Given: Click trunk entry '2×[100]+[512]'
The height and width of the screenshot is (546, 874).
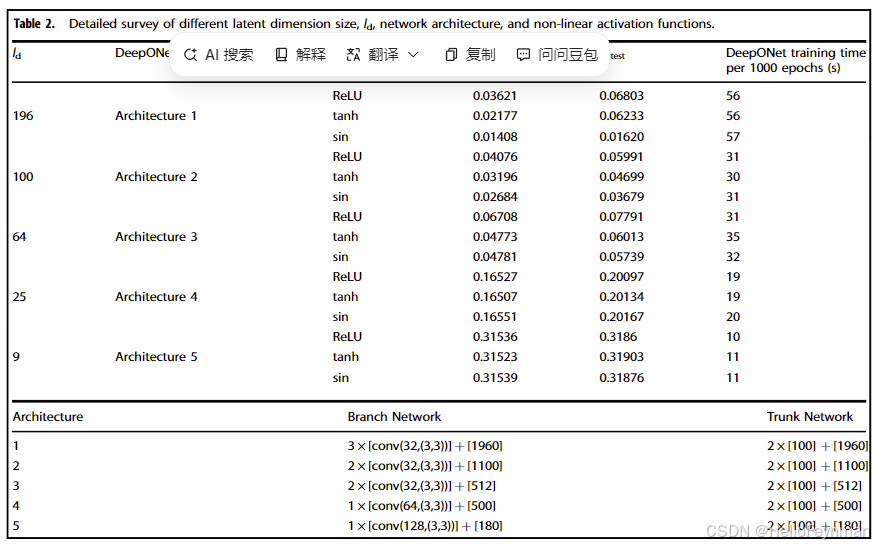Looking at the screenshot, I should 814,486.
